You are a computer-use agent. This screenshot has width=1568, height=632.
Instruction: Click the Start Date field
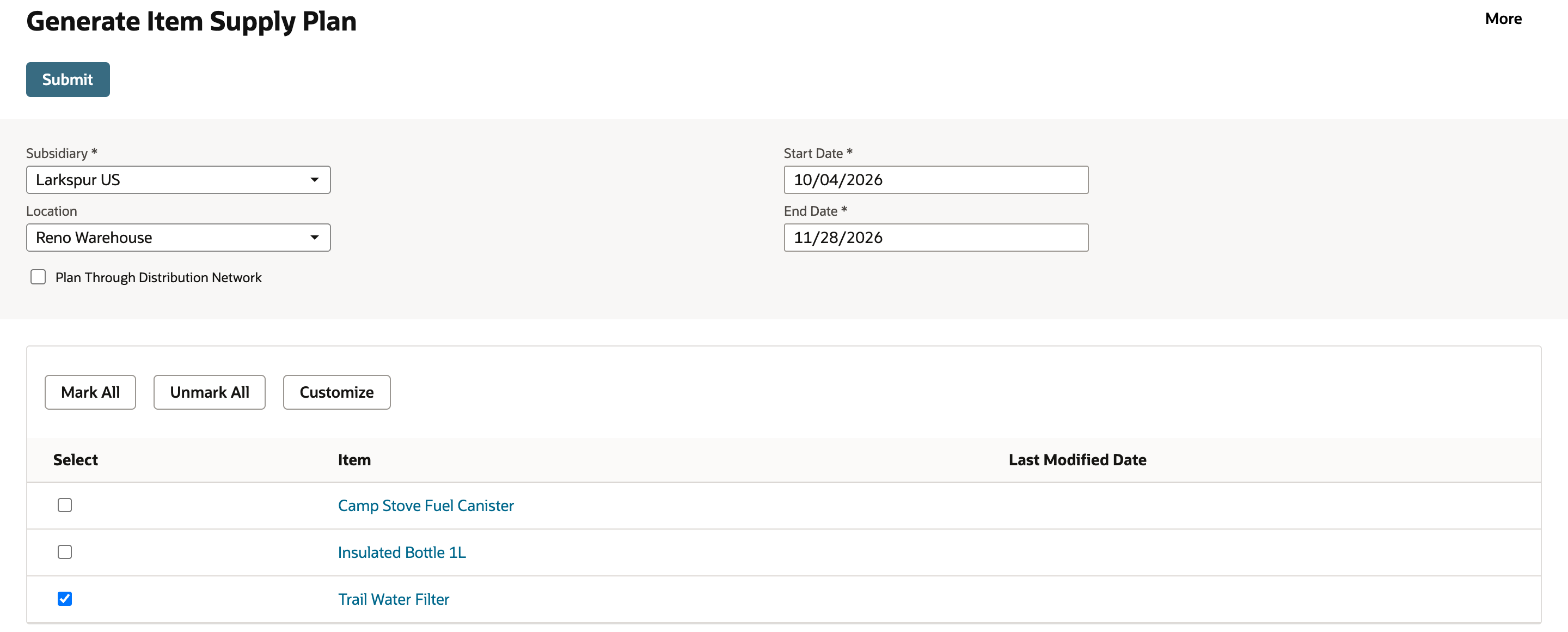coord(935,180)
